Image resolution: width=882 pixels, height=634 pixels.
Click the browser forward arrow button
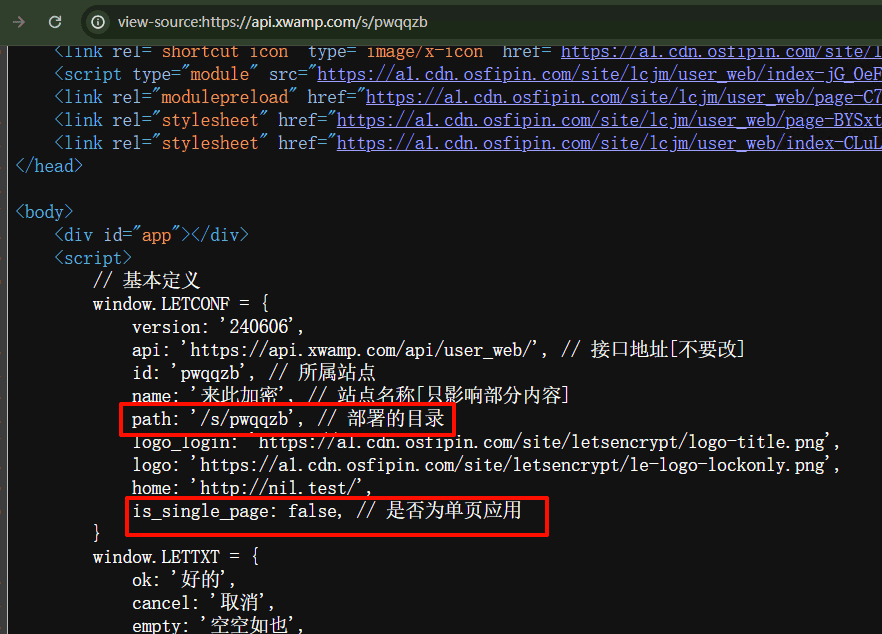click(19, 21)
